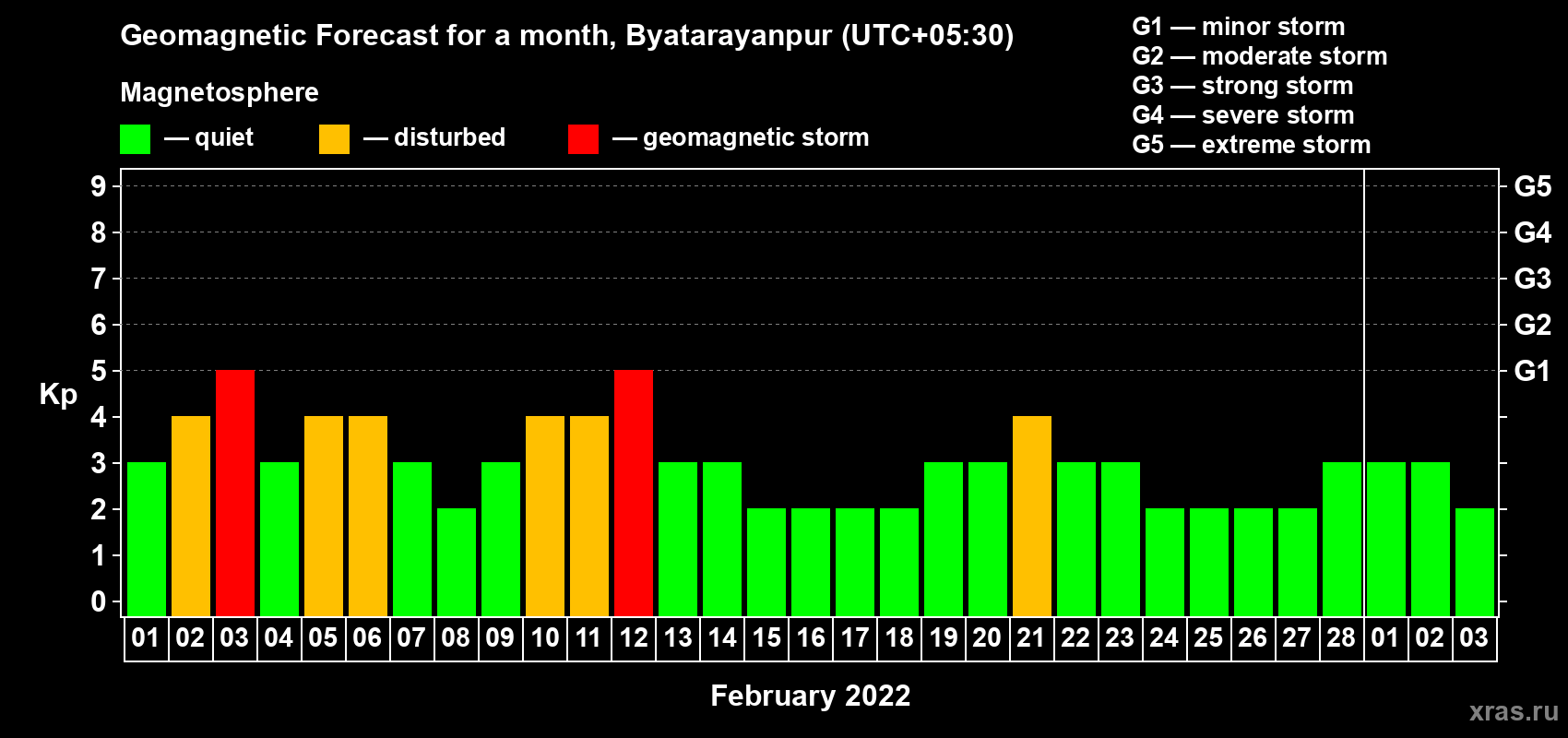Click the 'G4 — severe storm' legend line
The image size is (1568, 738).
tap(1243, 115)
